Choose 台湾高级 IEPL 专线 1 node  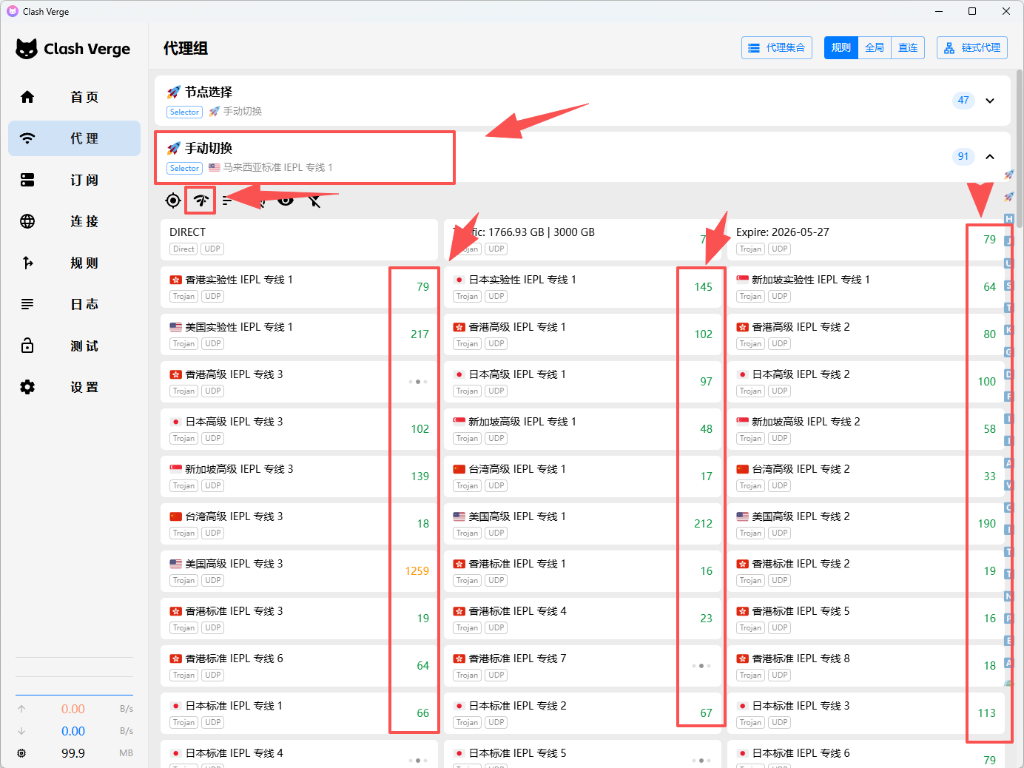click(x=583, y=477)
